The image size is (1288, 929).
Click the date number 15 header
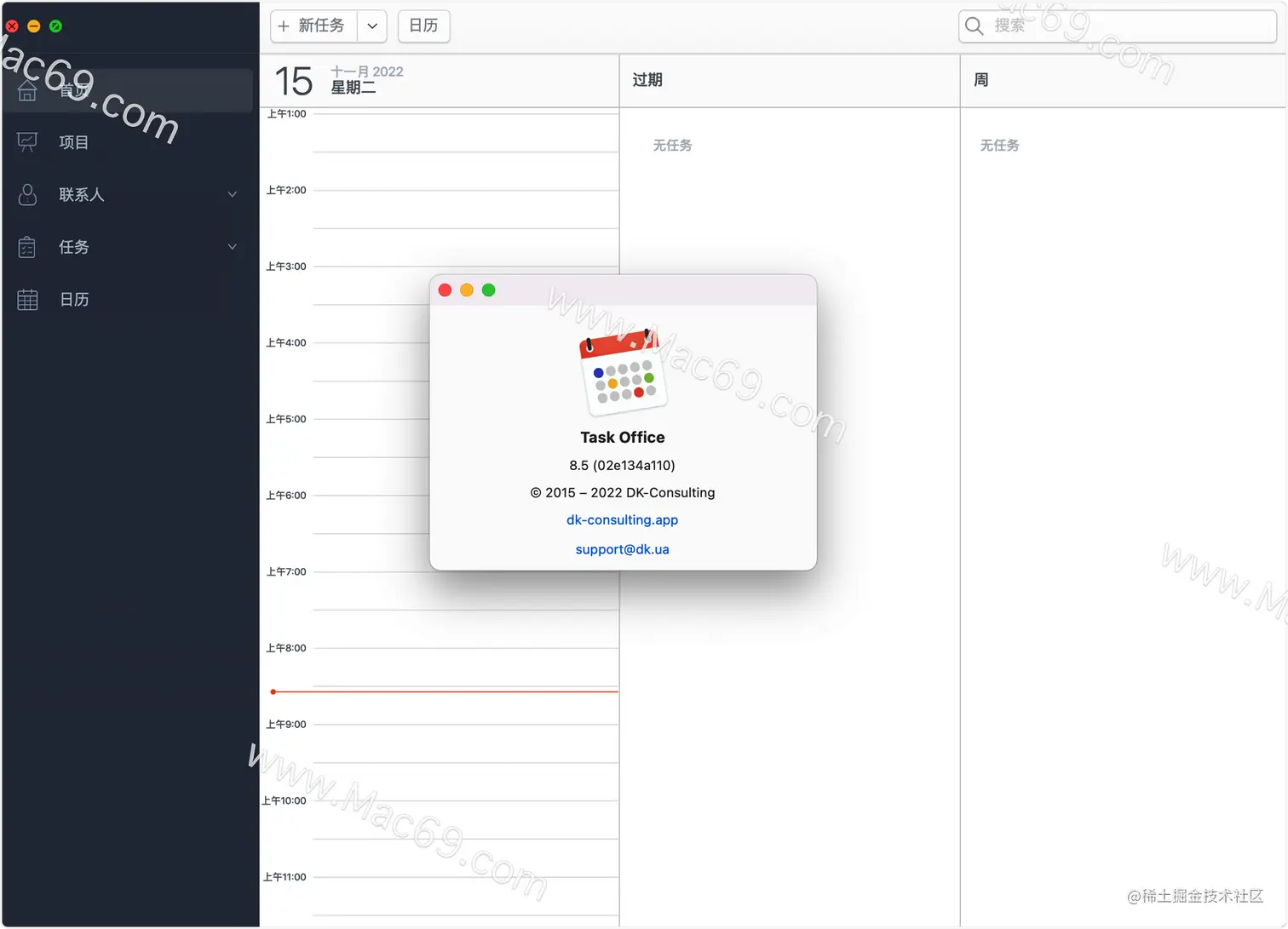pos(294,82)
